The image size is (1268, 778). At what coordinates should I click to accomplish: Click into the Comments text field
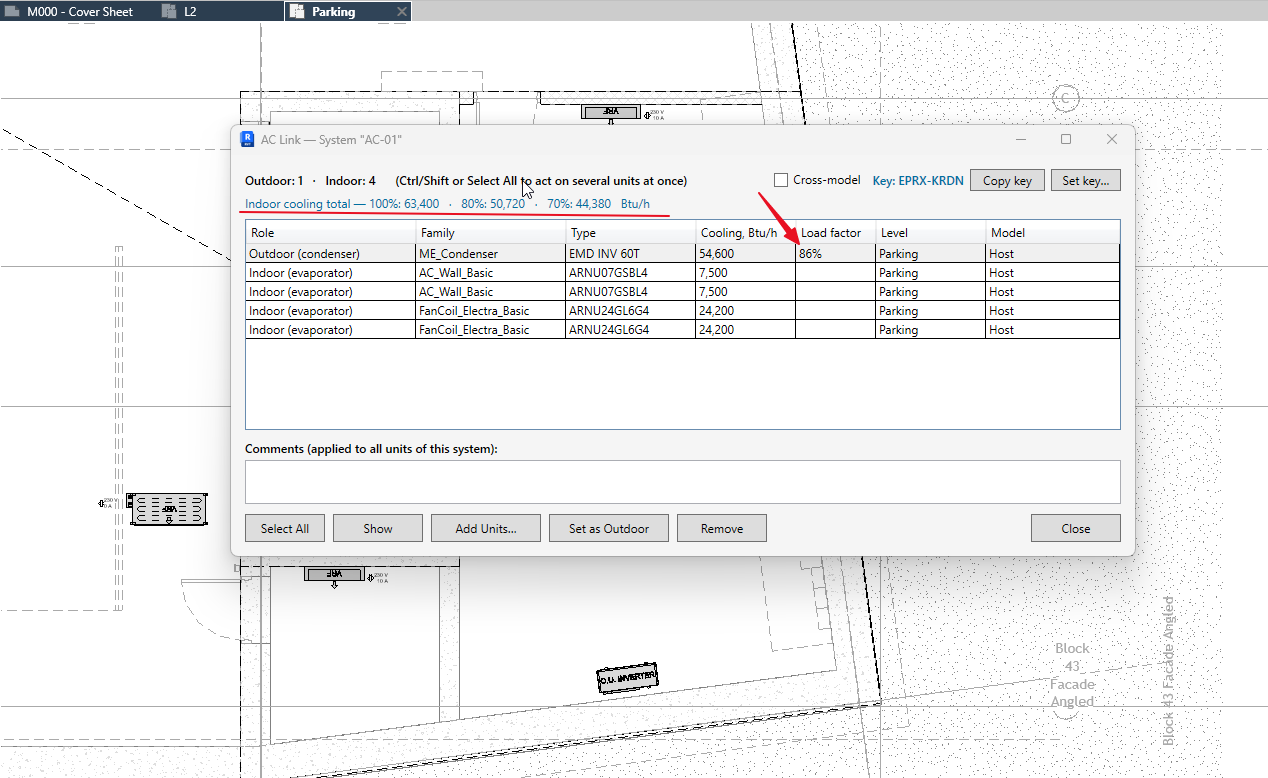click(683, 482)
